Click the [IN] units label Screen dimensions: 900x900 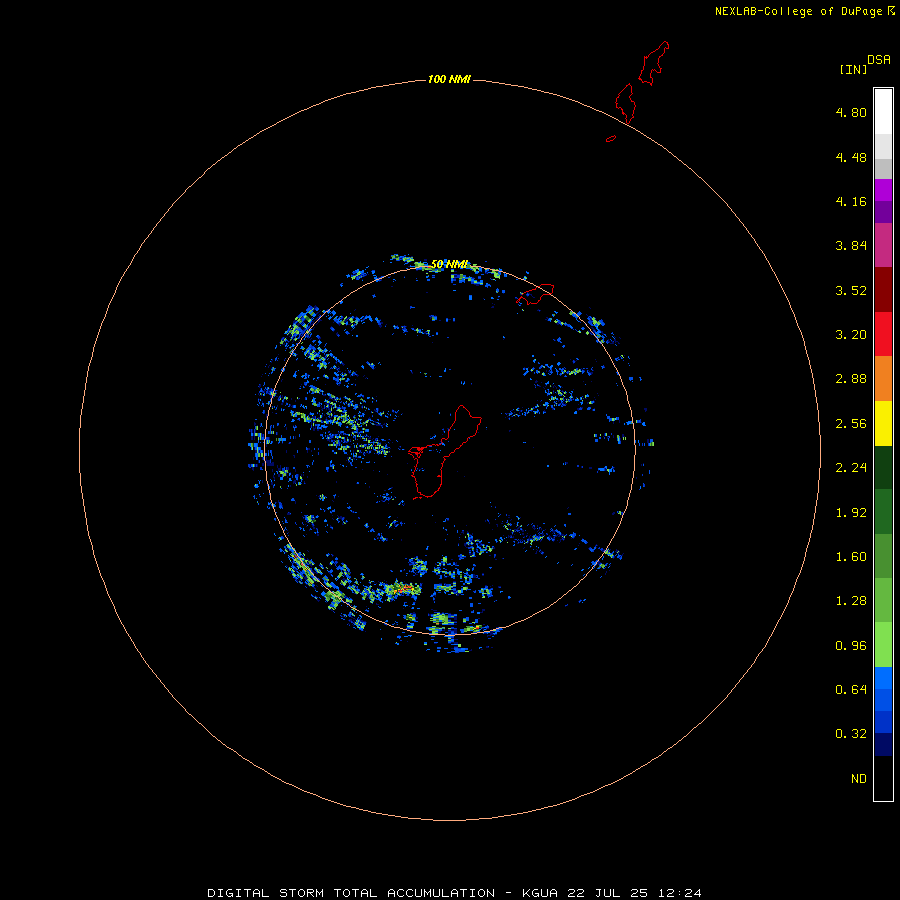[x=853, y=69]
